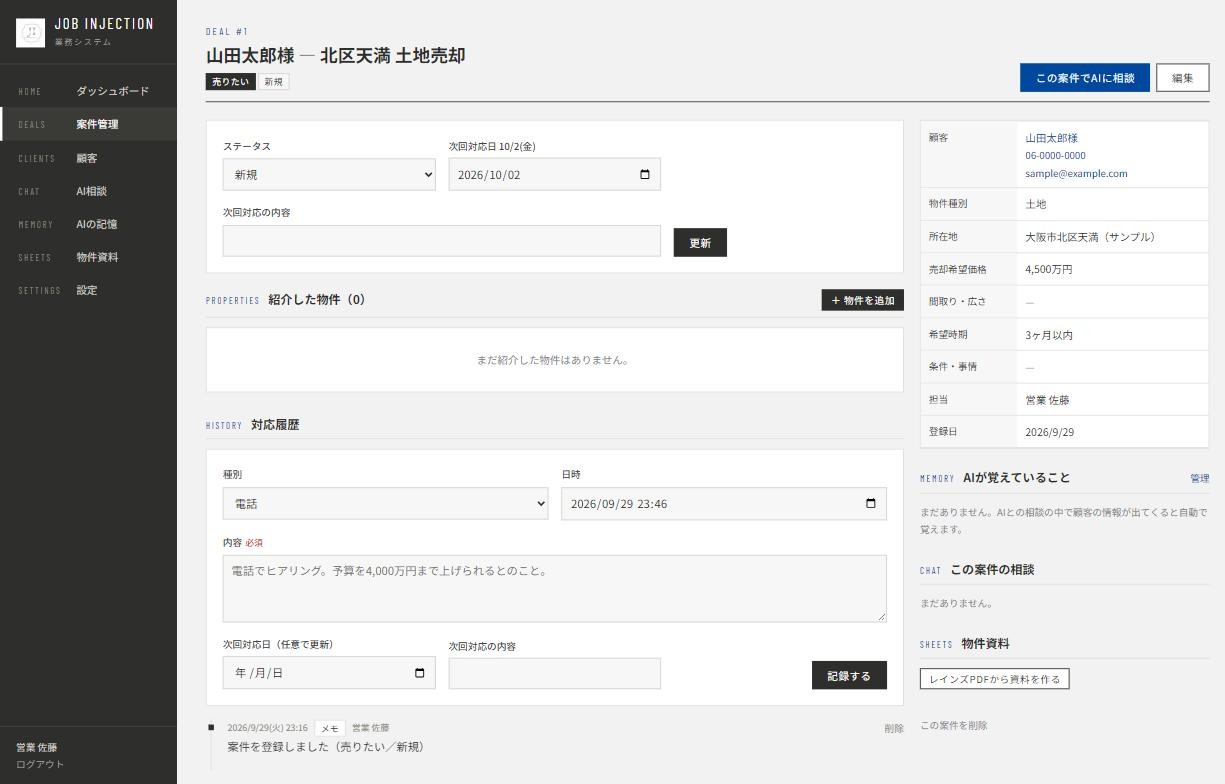
Task: Click 管理 link beside AIが覚えていること
Action: point(1199,479)
